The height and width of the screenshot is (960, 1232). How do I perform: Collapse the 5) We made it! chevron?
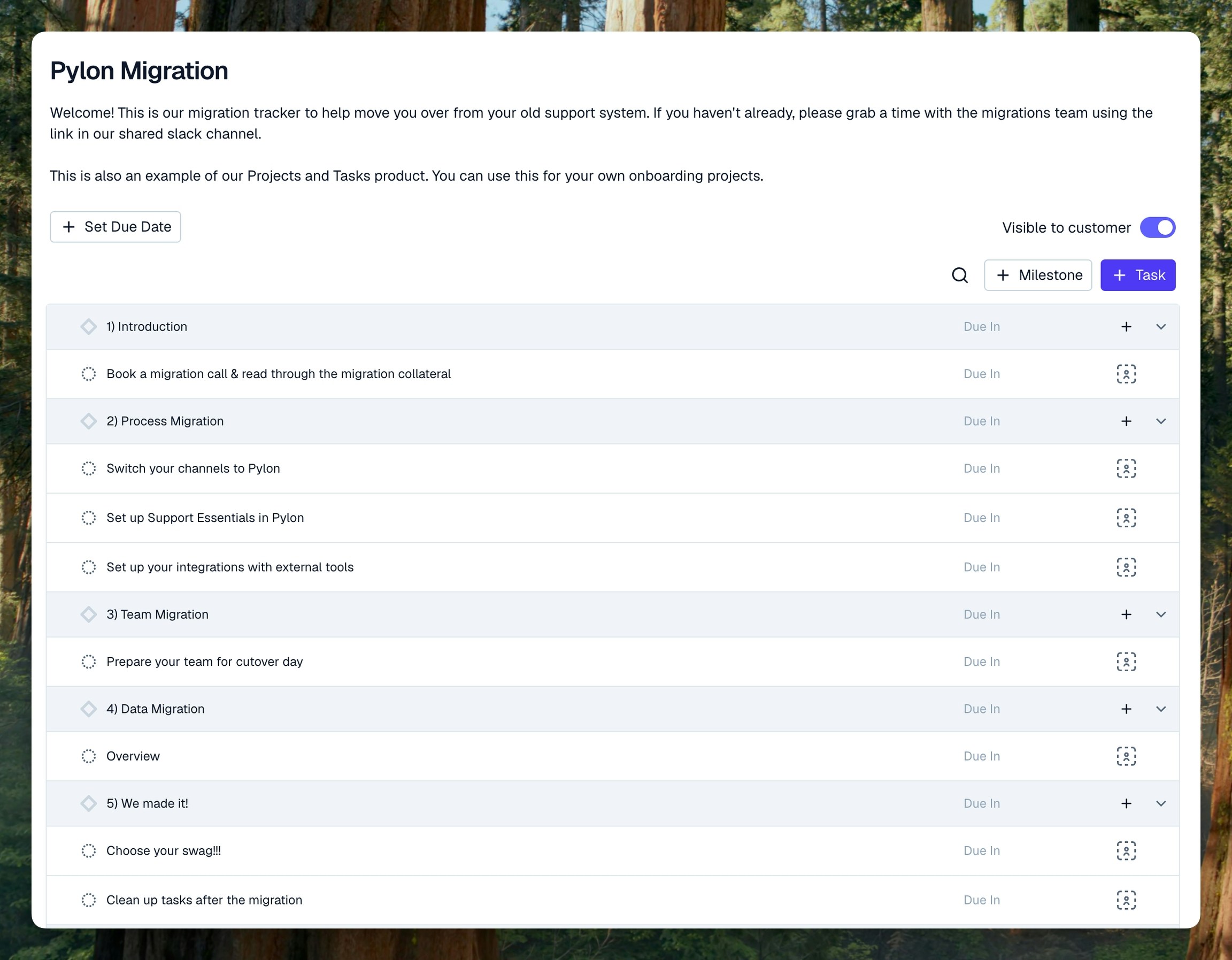click(1161, 803)
